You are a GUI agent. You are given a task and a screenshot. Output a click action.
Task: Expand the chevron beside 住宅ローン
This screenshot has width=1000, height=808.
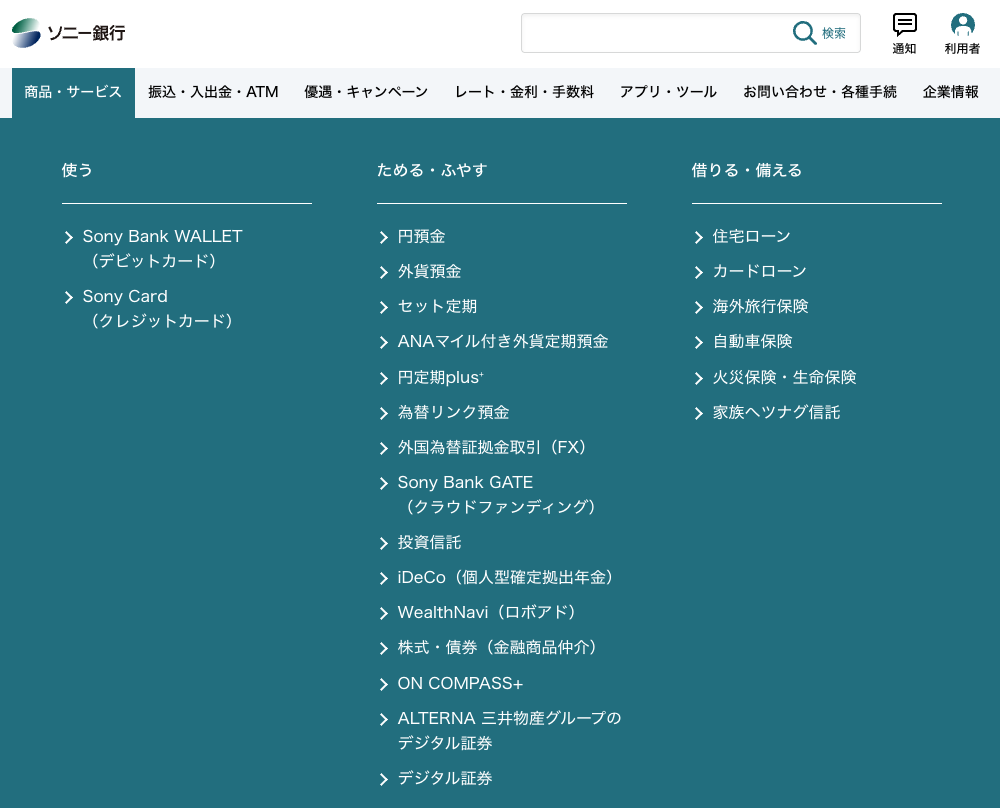698,237
